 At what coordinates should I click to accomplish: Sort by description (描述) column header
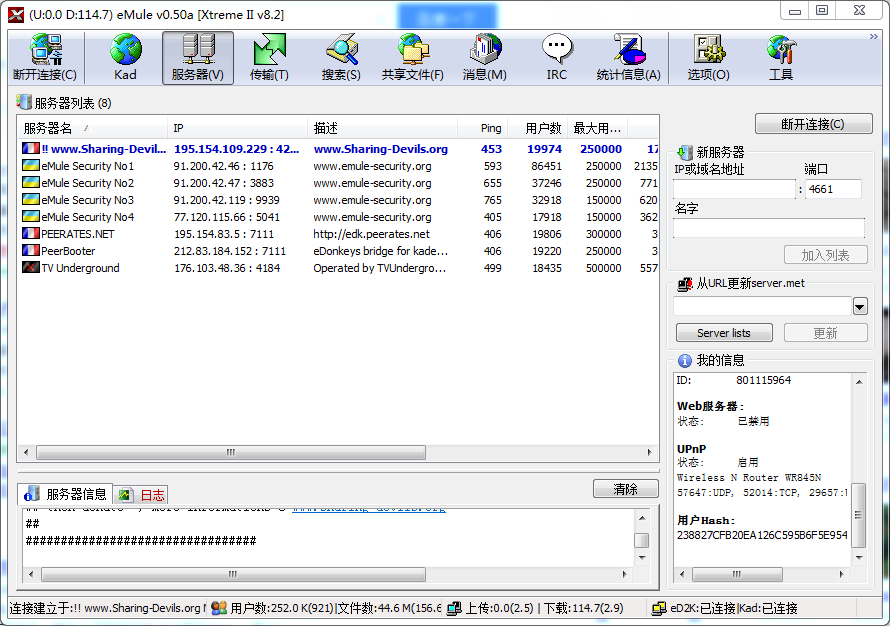[382, 128]
